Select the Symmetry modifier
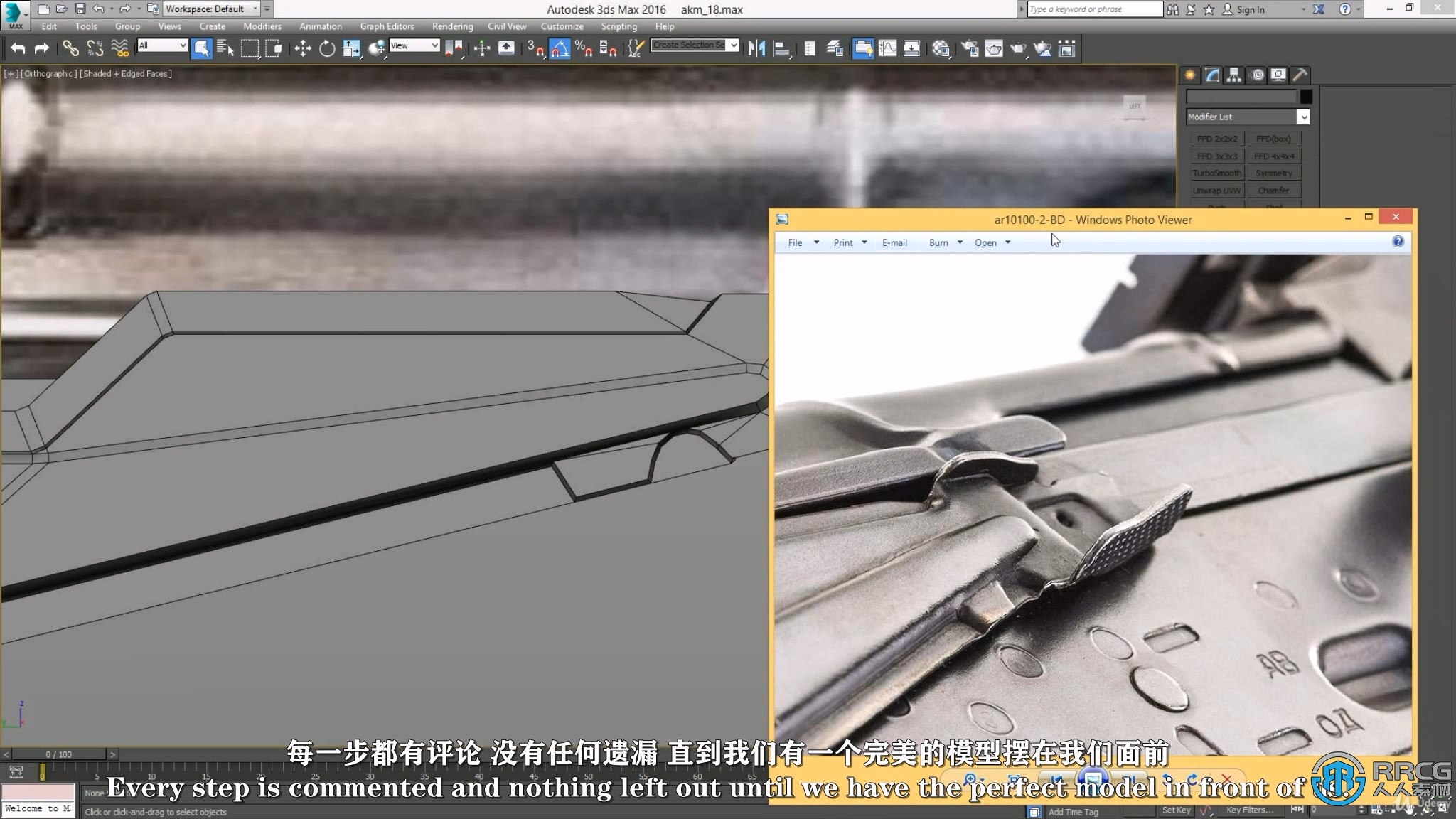The height and width of the screenshot is (819, 1456). pyautogui.click(x=1273, y=172)
